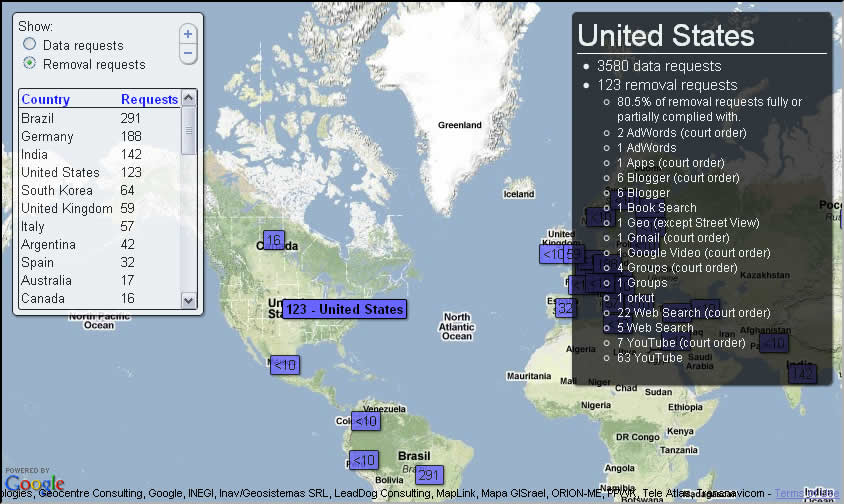Sort table by Requests column header
The width and height of the screenshot is (844, 504).
point(149,99)
